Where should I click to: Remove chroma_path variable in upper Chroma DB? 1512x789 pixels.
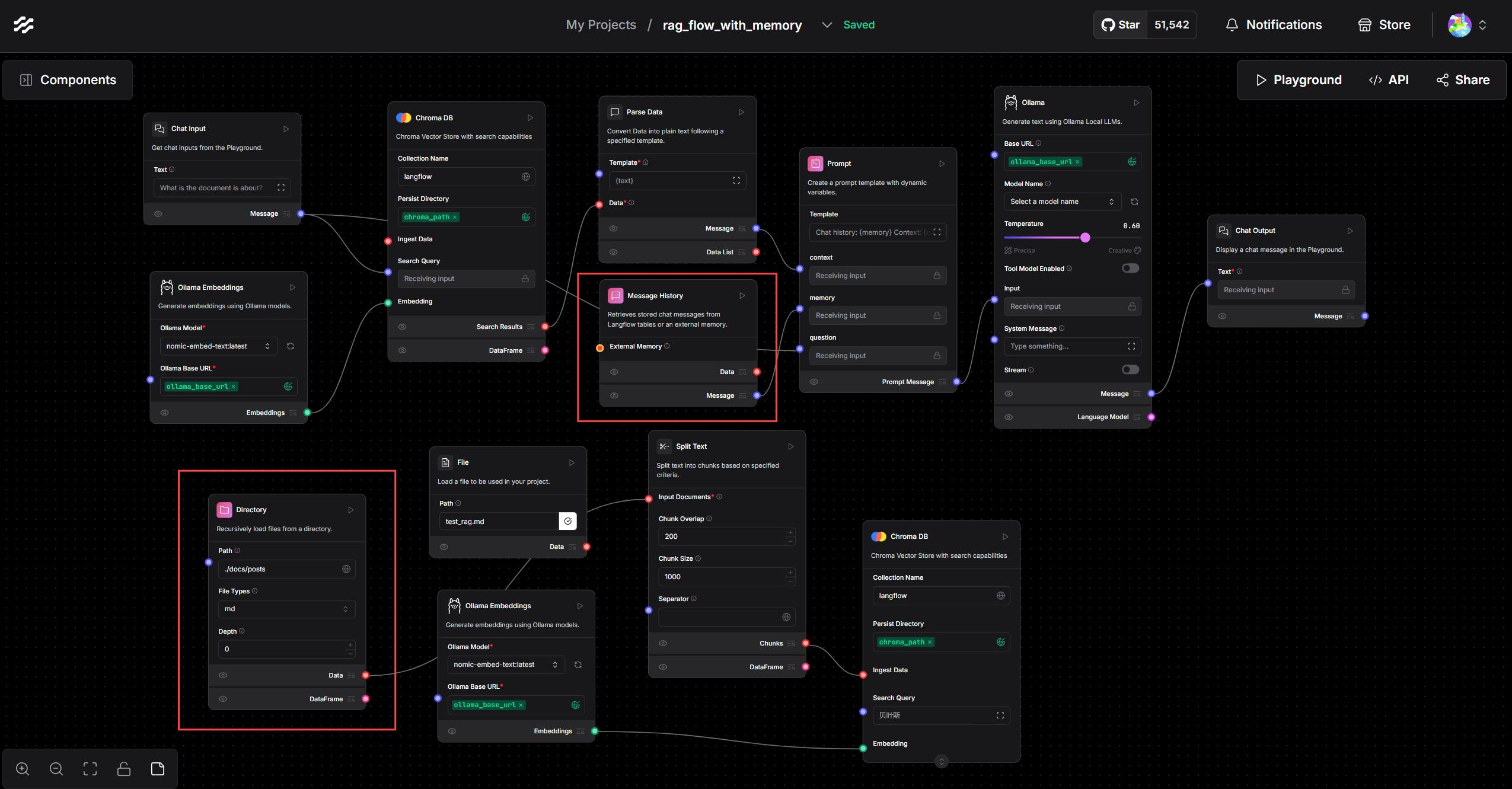[x=455, y=217]
